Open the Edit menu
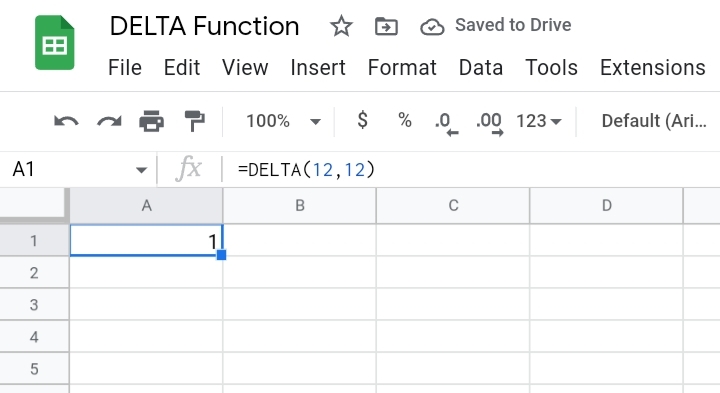720x393 pixels. point(182,67)
